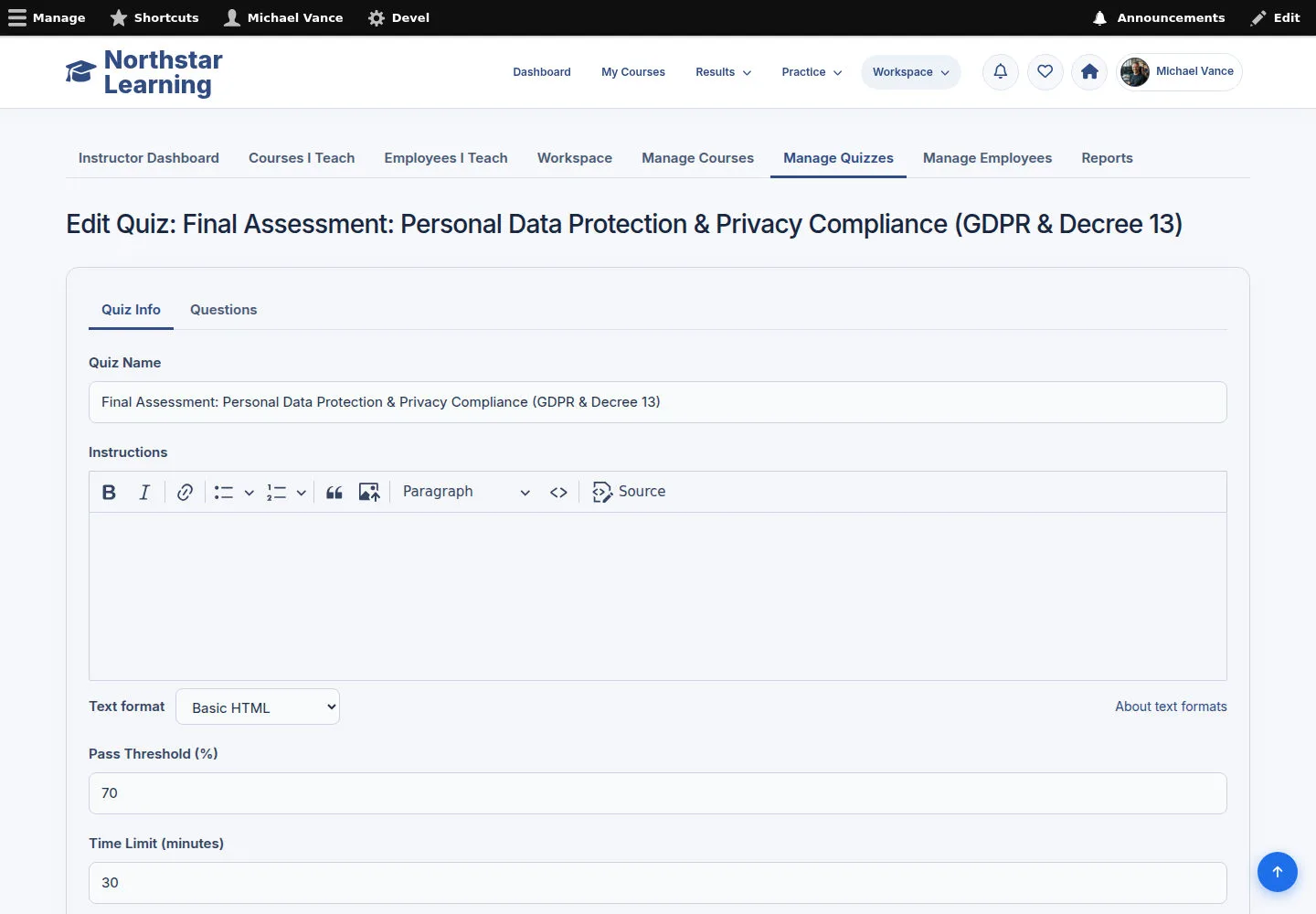Apply bold formatting in the Instructions editor
This screenshot has width=1316, height=914.
click(109, 492)
